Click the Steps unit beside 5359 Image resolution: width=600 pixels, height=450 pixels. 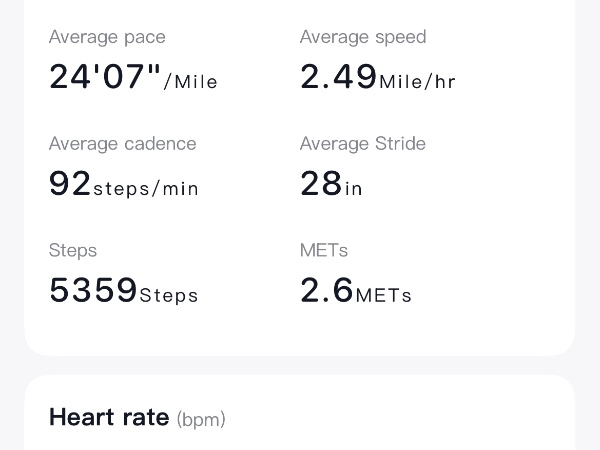click(169, 296)
